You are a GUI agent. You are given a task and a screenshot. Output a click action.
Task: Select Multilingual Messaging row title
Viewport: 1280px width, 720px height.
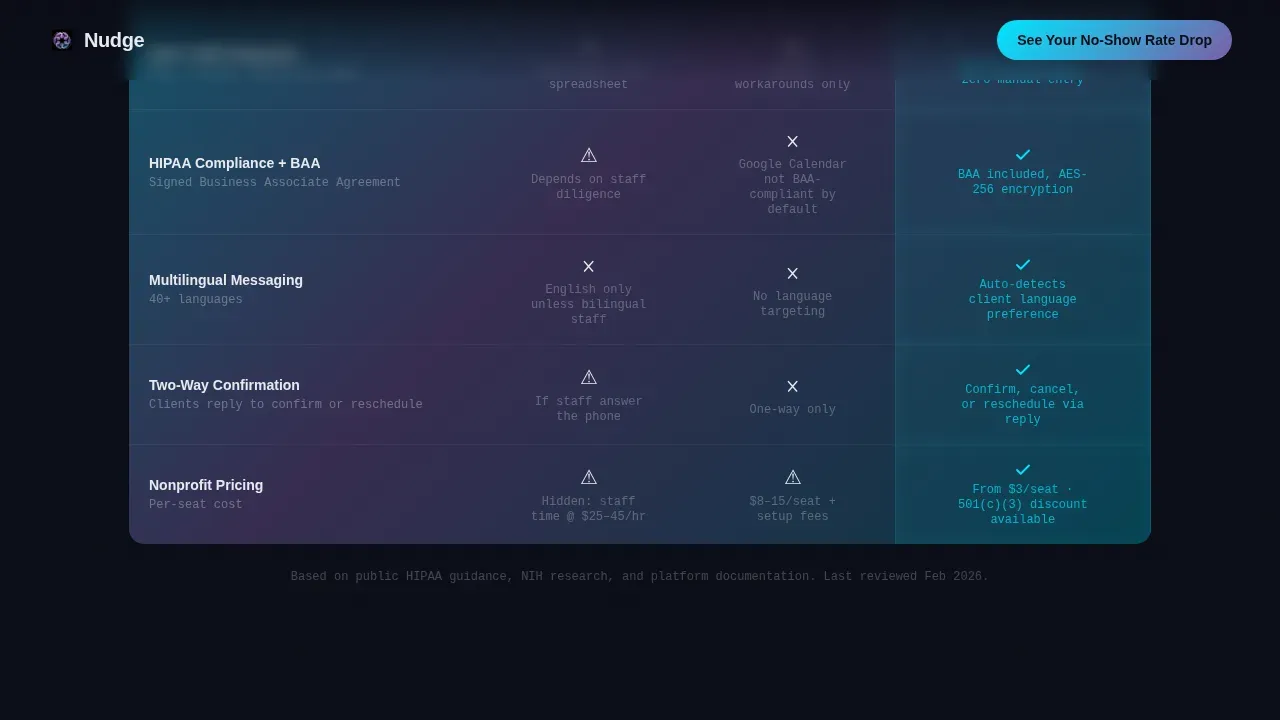pos(226,280)
